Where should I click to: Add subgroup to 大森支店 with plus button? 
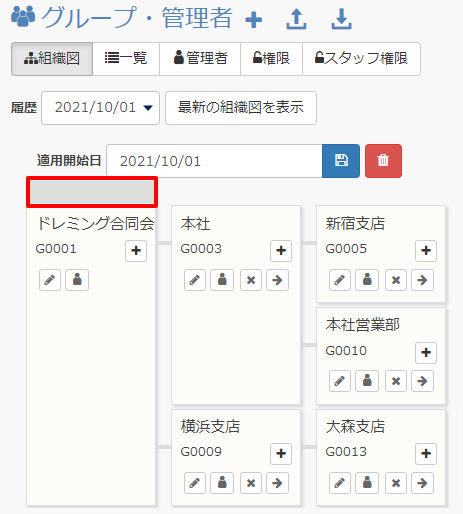[x=426, y=453]
